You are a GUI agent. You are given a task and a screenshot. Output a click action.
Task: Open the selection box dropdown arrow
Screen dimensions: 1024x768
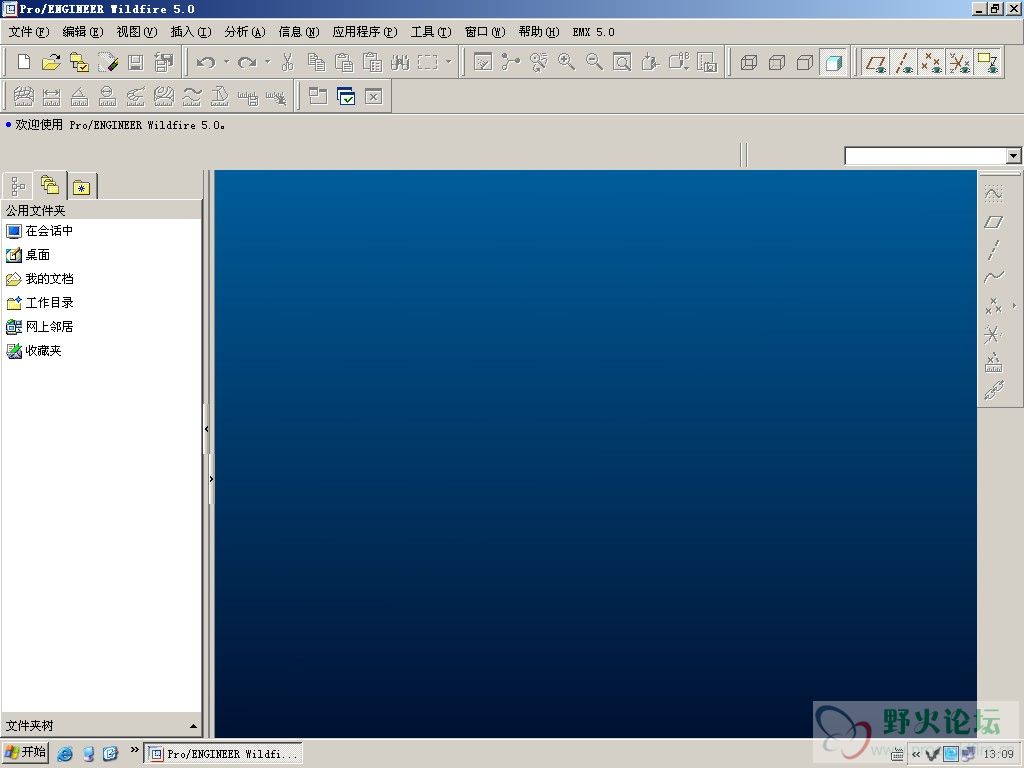coord(448,62)
